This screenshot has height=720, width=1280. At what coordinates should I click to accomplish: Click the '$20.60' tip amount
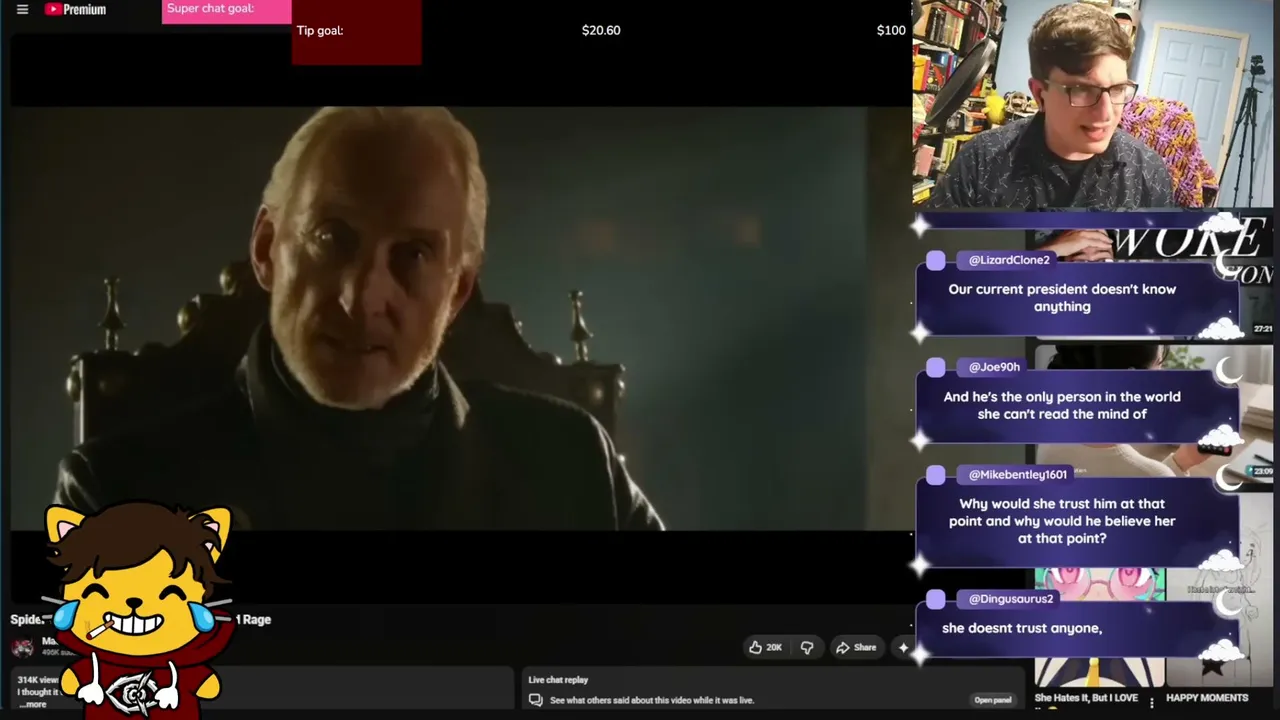[601, 30]
